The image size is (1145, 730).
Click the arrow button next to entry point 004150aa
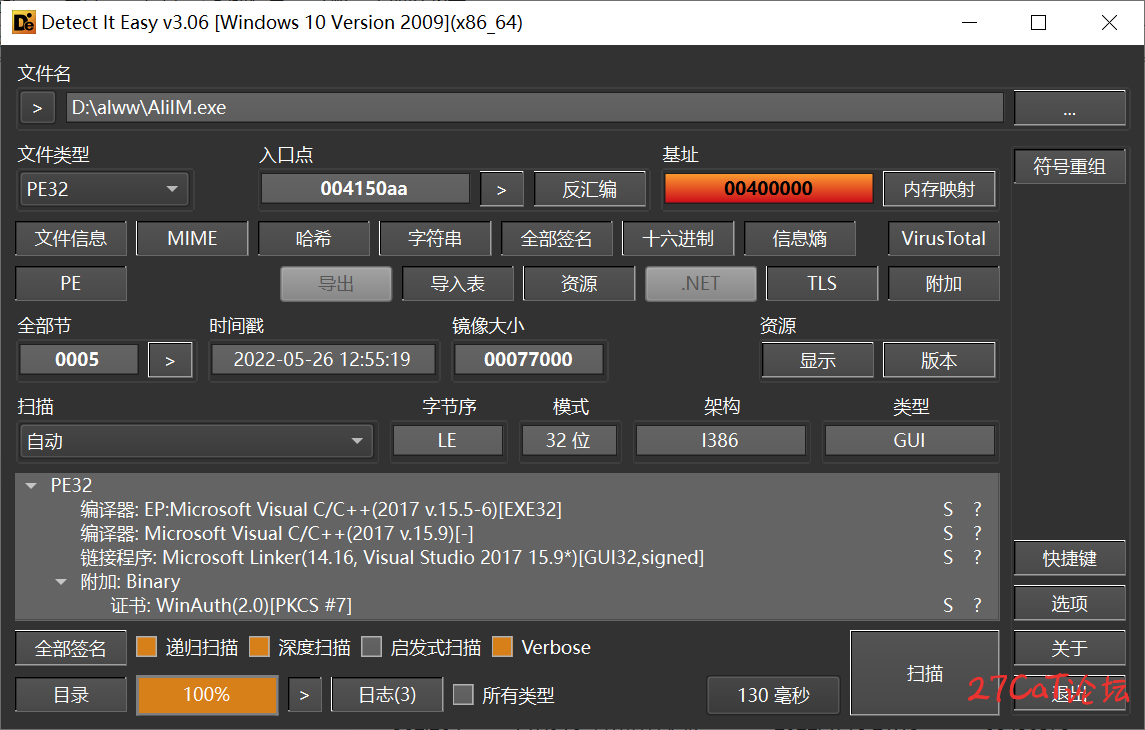click(502, 189)
